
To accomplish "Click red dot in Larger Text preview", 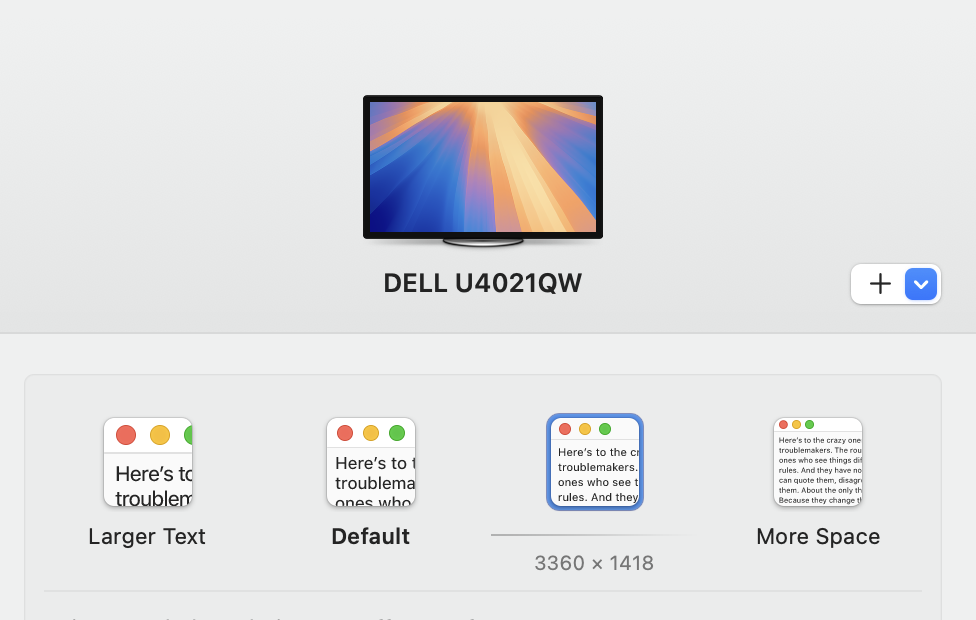I will click(126, 434).
